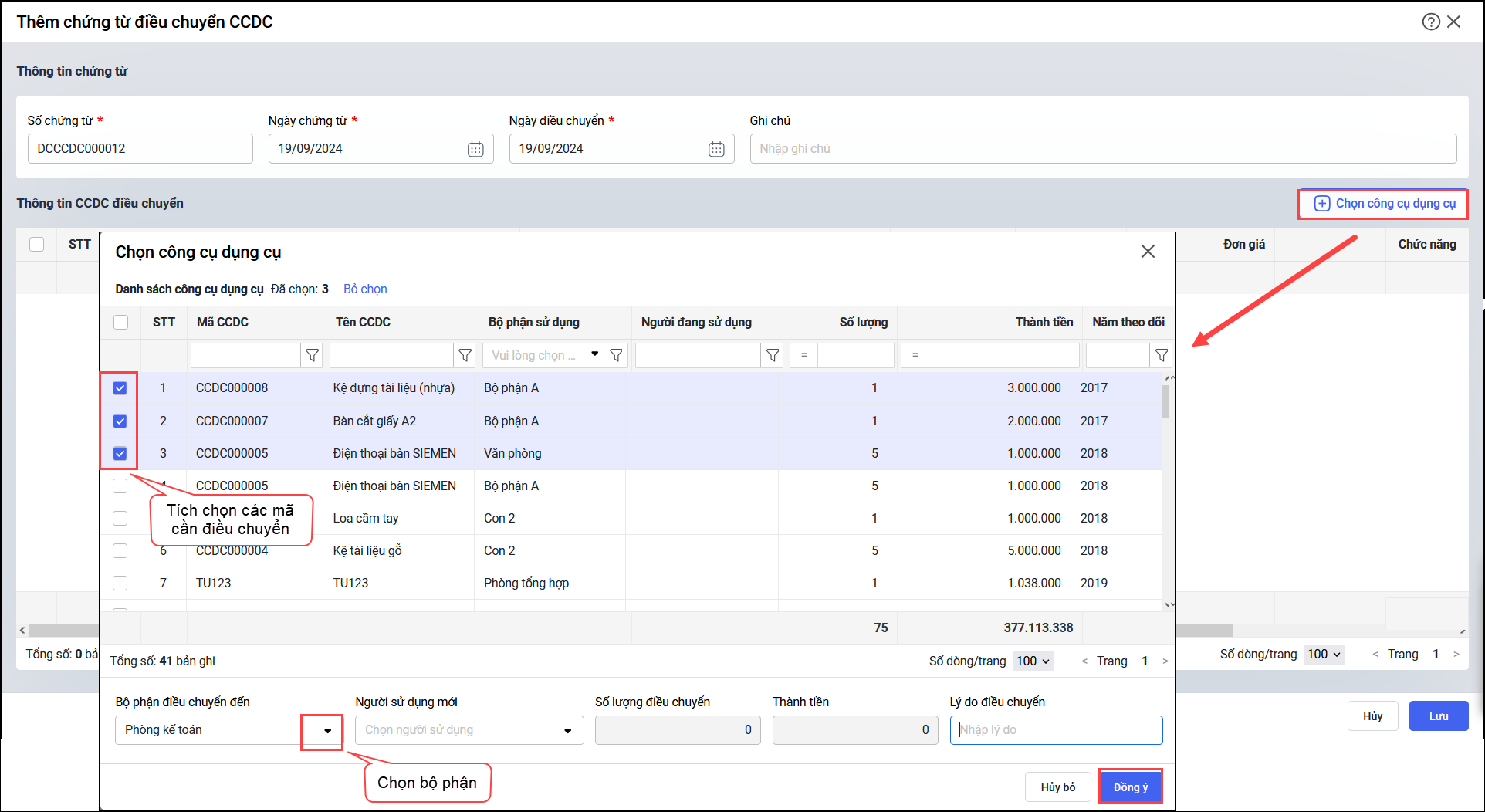Image resolution: width=1485 pixels, height=812 pixels.
Task: Click the Lý do điều chuyển input
Action: tap(1056, 730)
